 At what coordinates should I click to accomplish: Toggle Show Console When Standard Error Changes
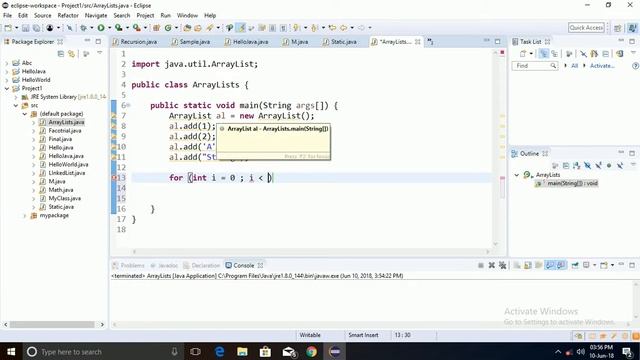[561, 265]
